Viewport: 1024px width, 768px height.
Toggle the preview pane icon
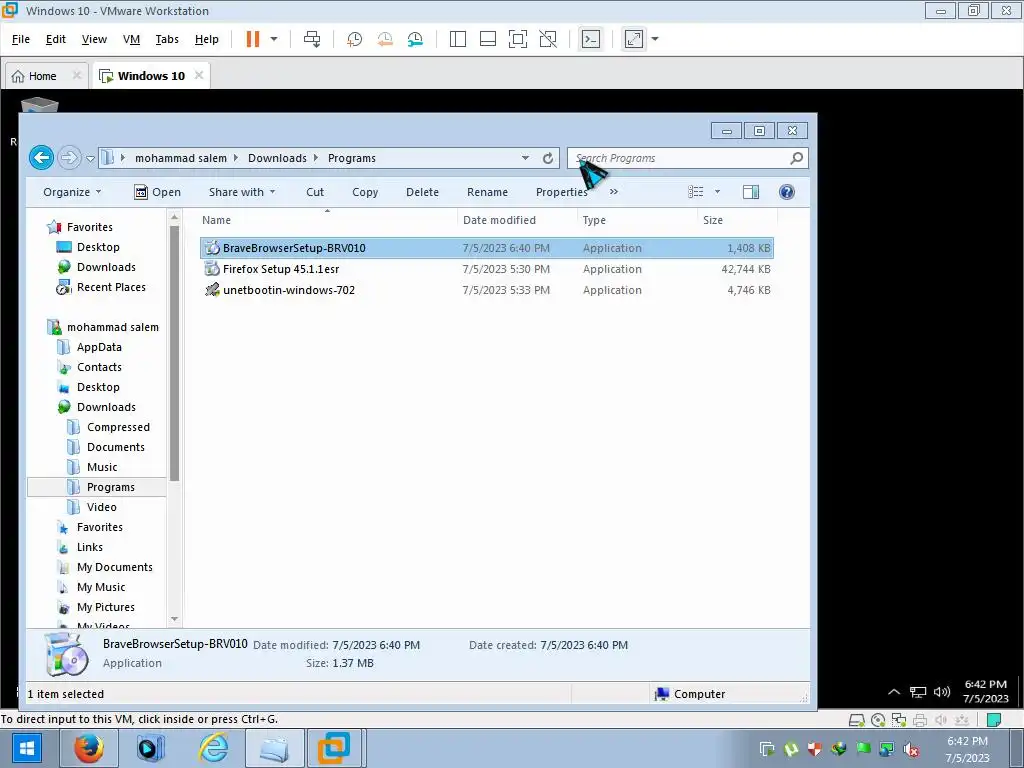pyautogui.click(x=751, y=191)
